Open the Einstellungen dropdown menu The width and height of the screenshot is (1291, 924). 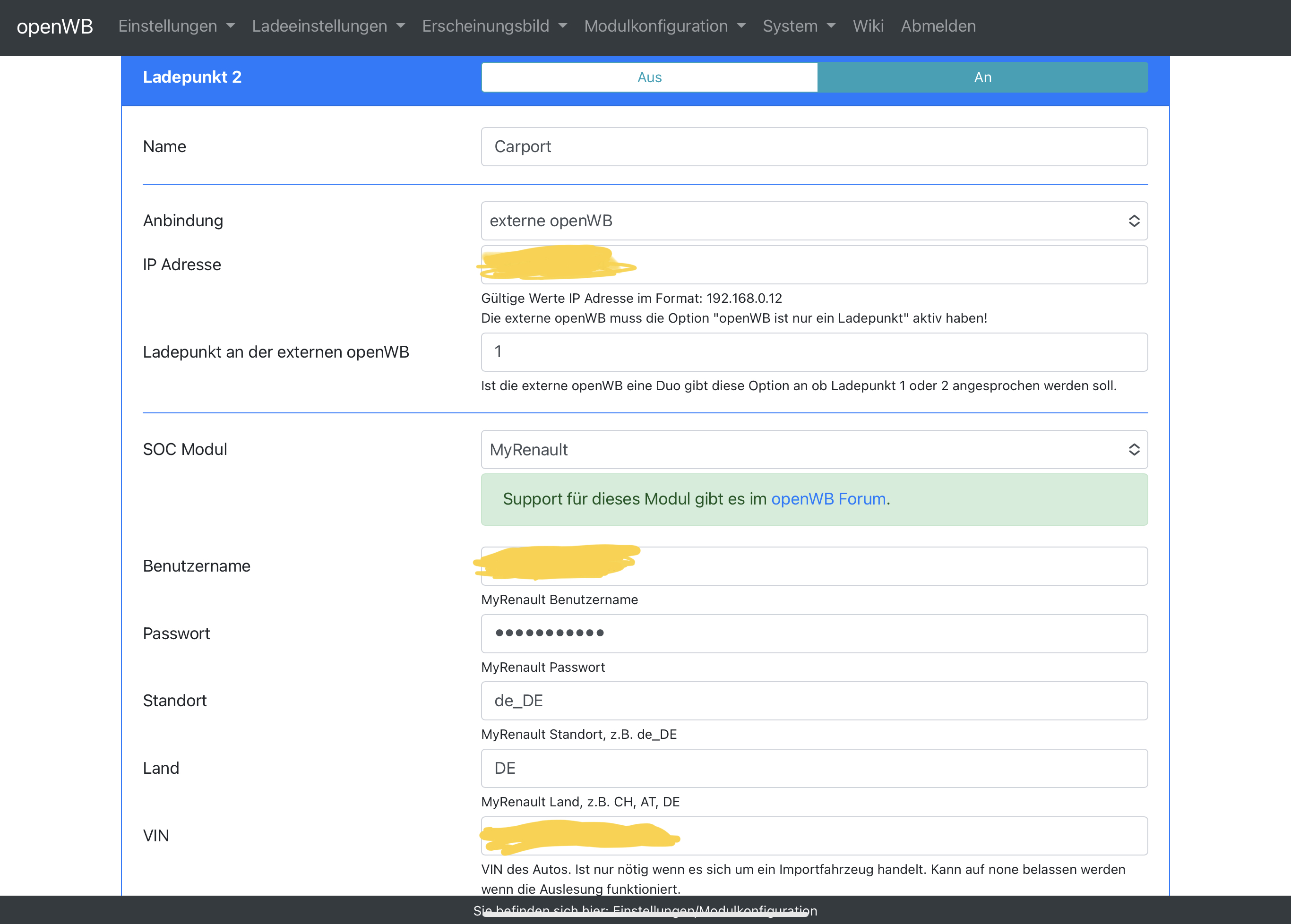click(x=176, y=26)
